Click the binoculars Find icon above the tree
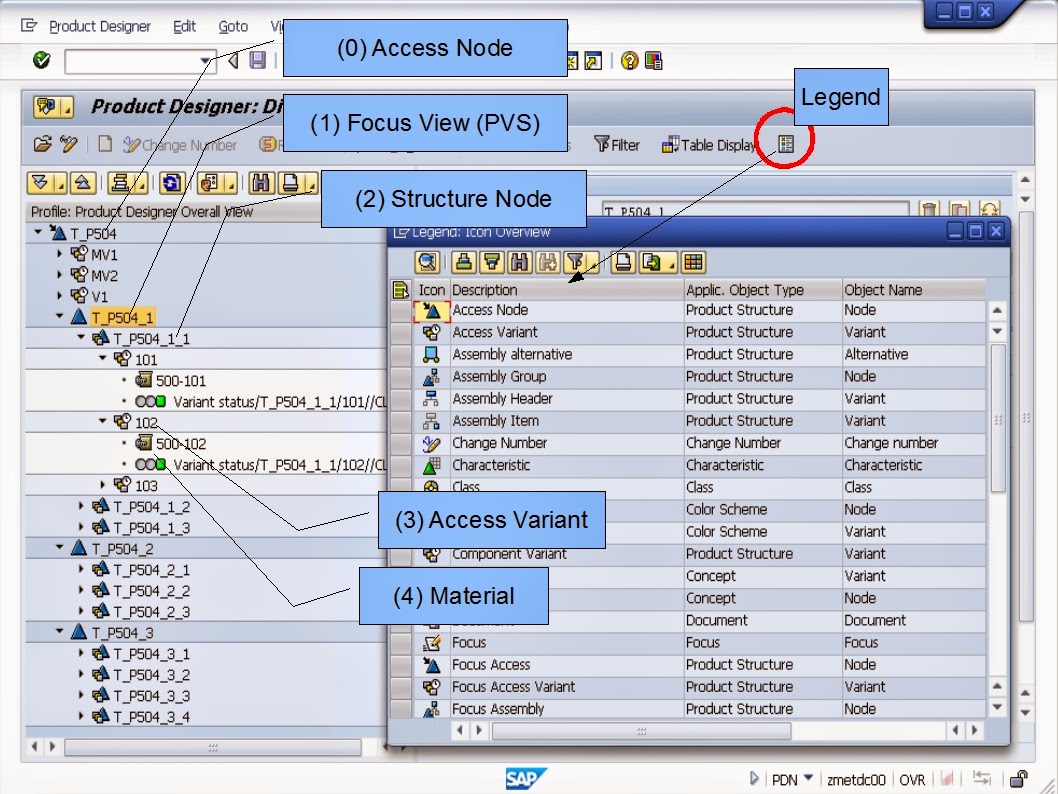 [x=260, y=182]
